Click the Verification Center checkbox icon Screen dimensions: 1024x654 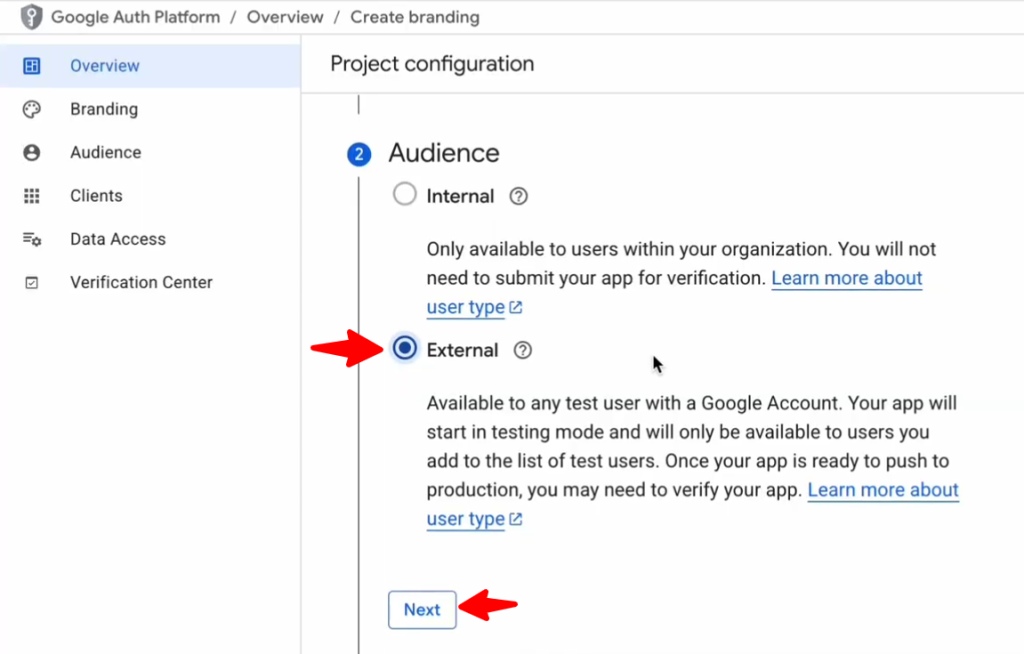pos(32,283)
